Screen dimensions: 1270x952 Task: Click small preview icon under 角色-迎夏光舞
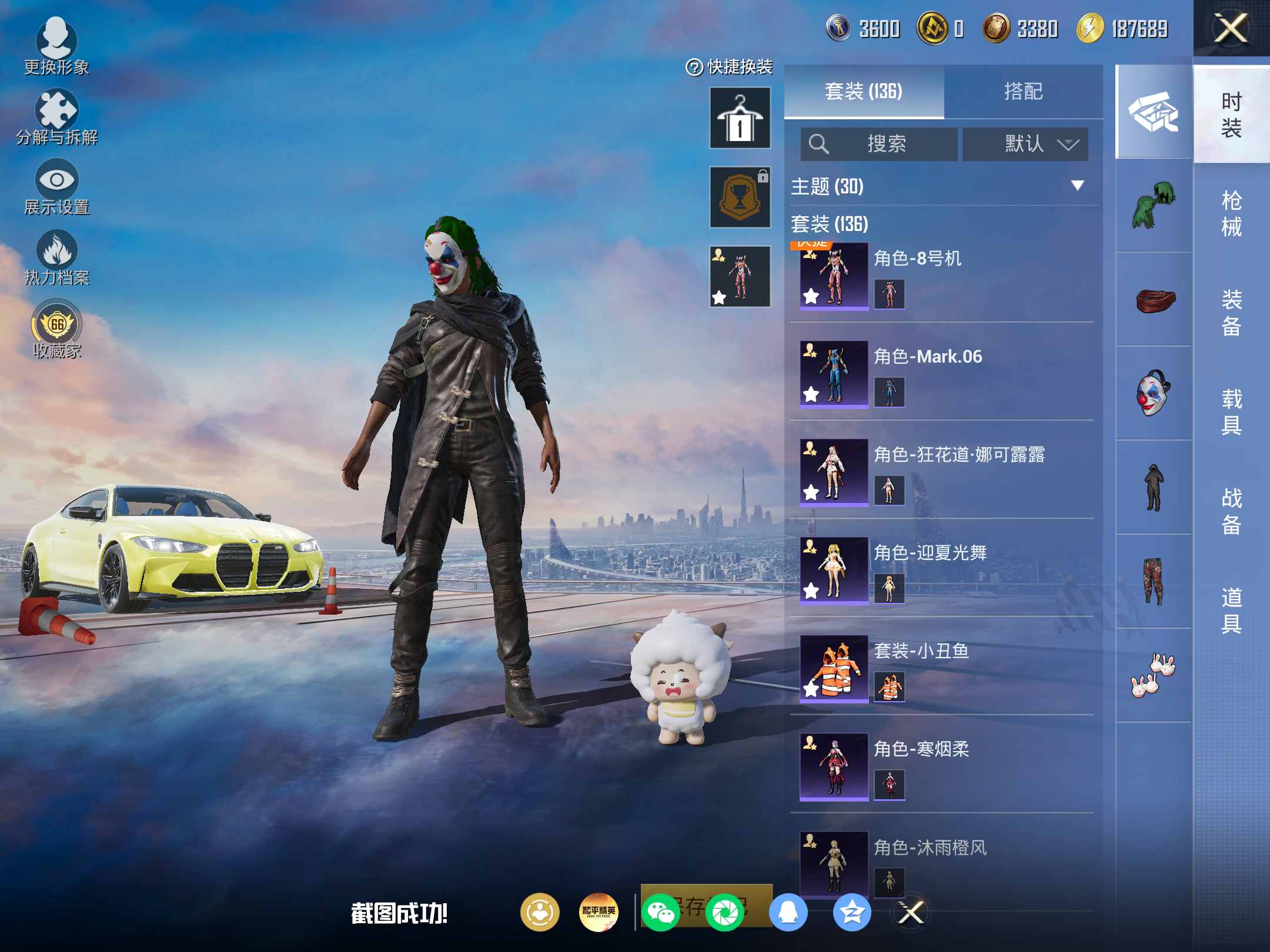coord(889,589)
